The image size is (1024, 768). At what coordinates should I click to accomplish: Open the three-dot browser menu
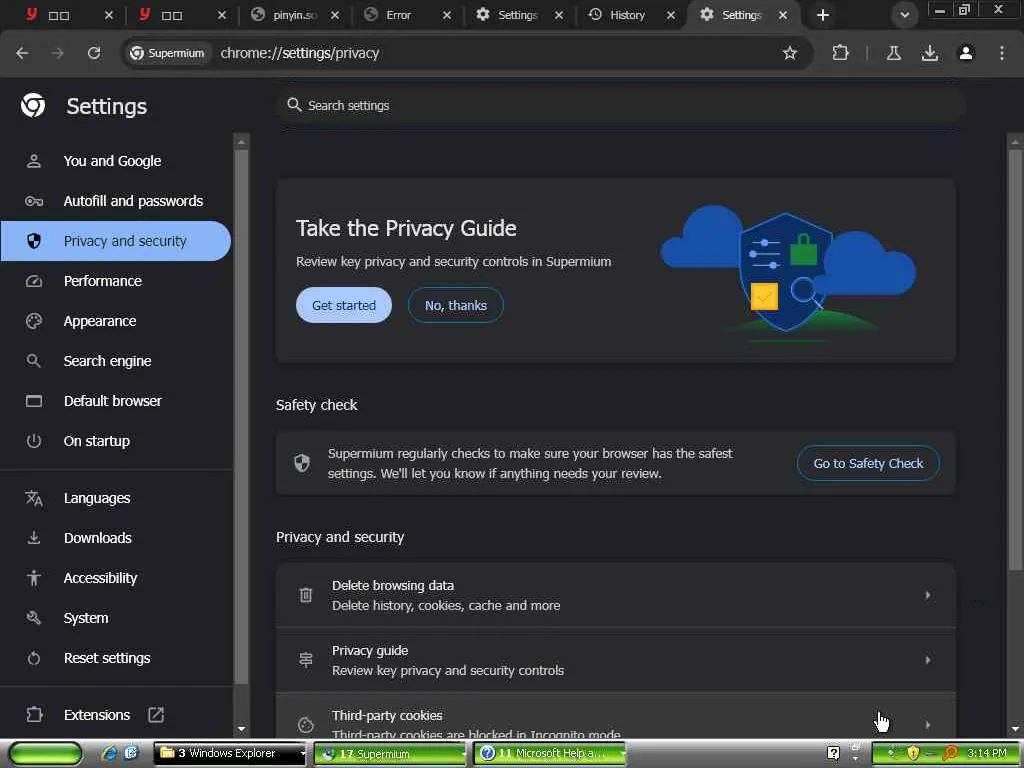[x=1002, y=53]
